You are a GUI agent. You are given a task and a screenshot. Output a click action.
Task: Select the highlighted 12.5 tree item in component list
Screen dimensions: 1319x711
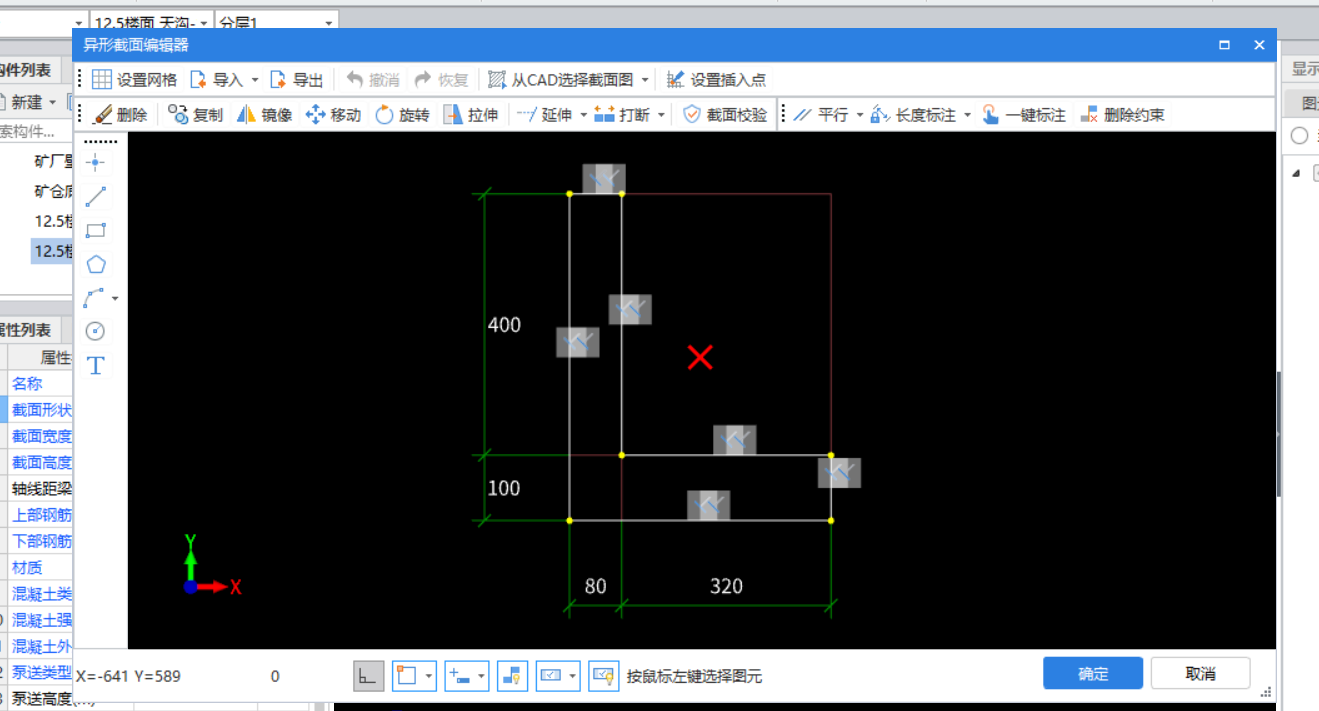52,251
